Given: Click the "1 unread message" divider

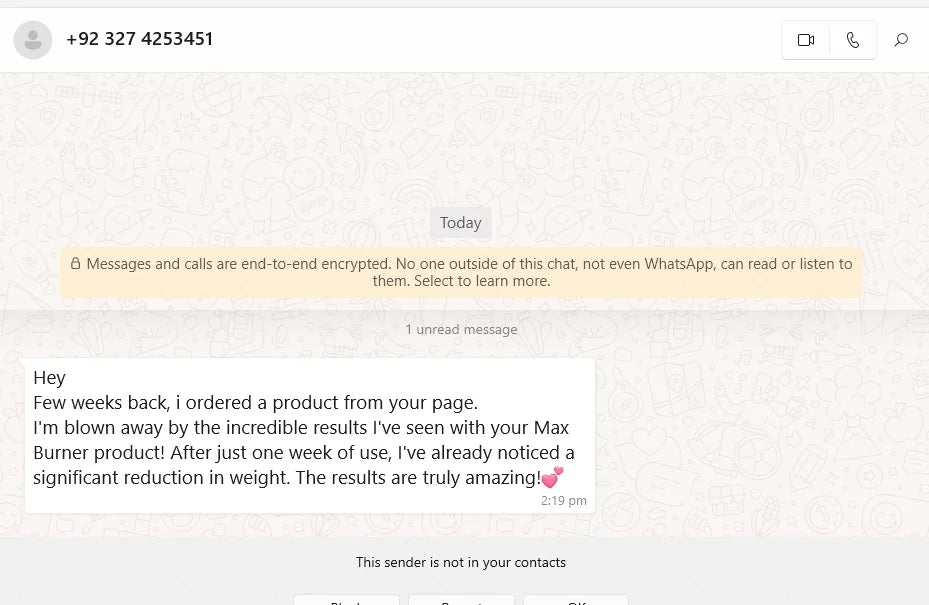Looking at the screenshot, I should [461, 329].
